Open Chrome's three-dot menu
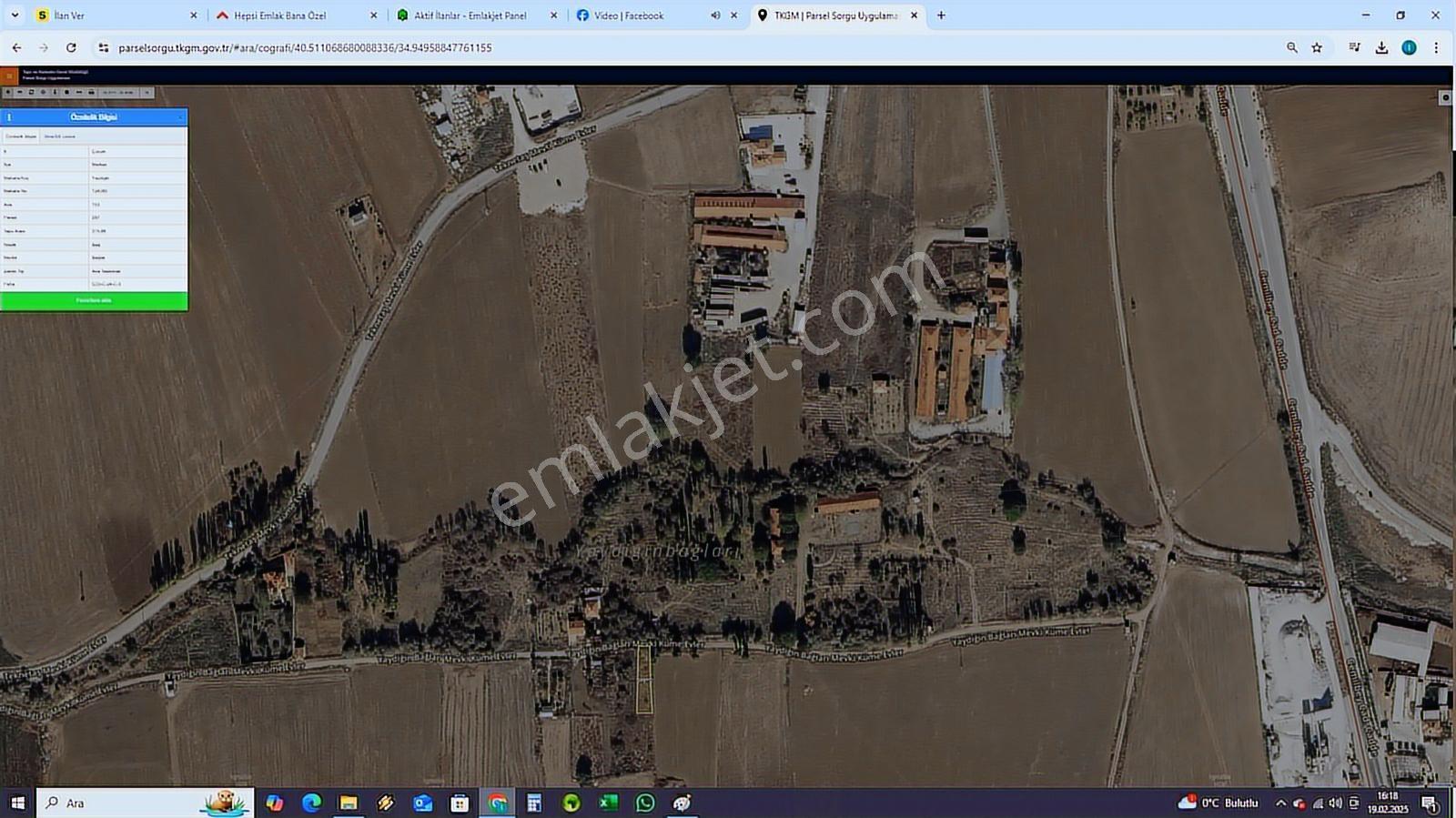1456x818 pixels. pyautogui.click(x=1436, y=47)
